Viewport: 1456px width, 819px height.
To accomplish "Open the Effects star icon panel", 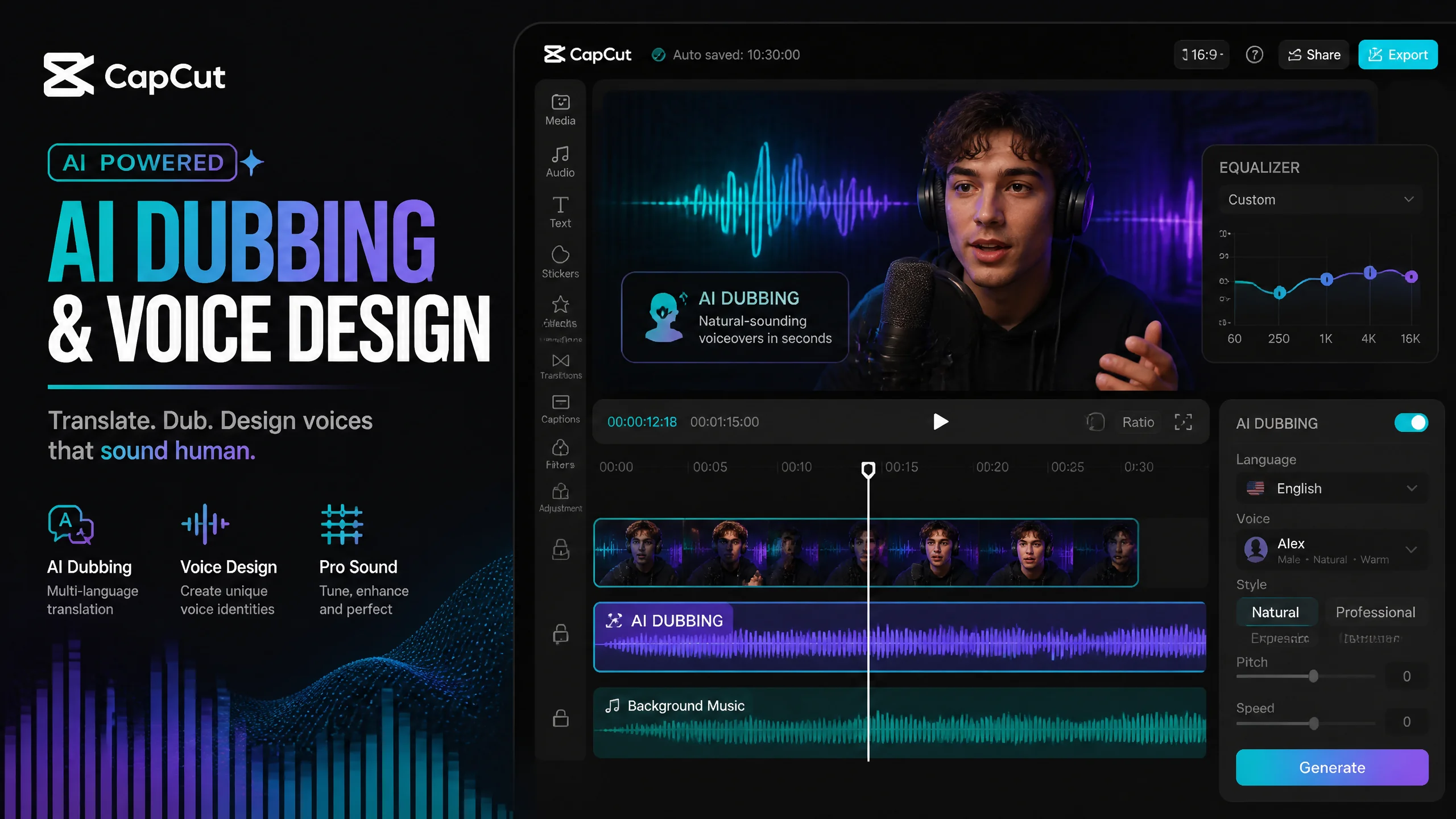I will point(560,312).
